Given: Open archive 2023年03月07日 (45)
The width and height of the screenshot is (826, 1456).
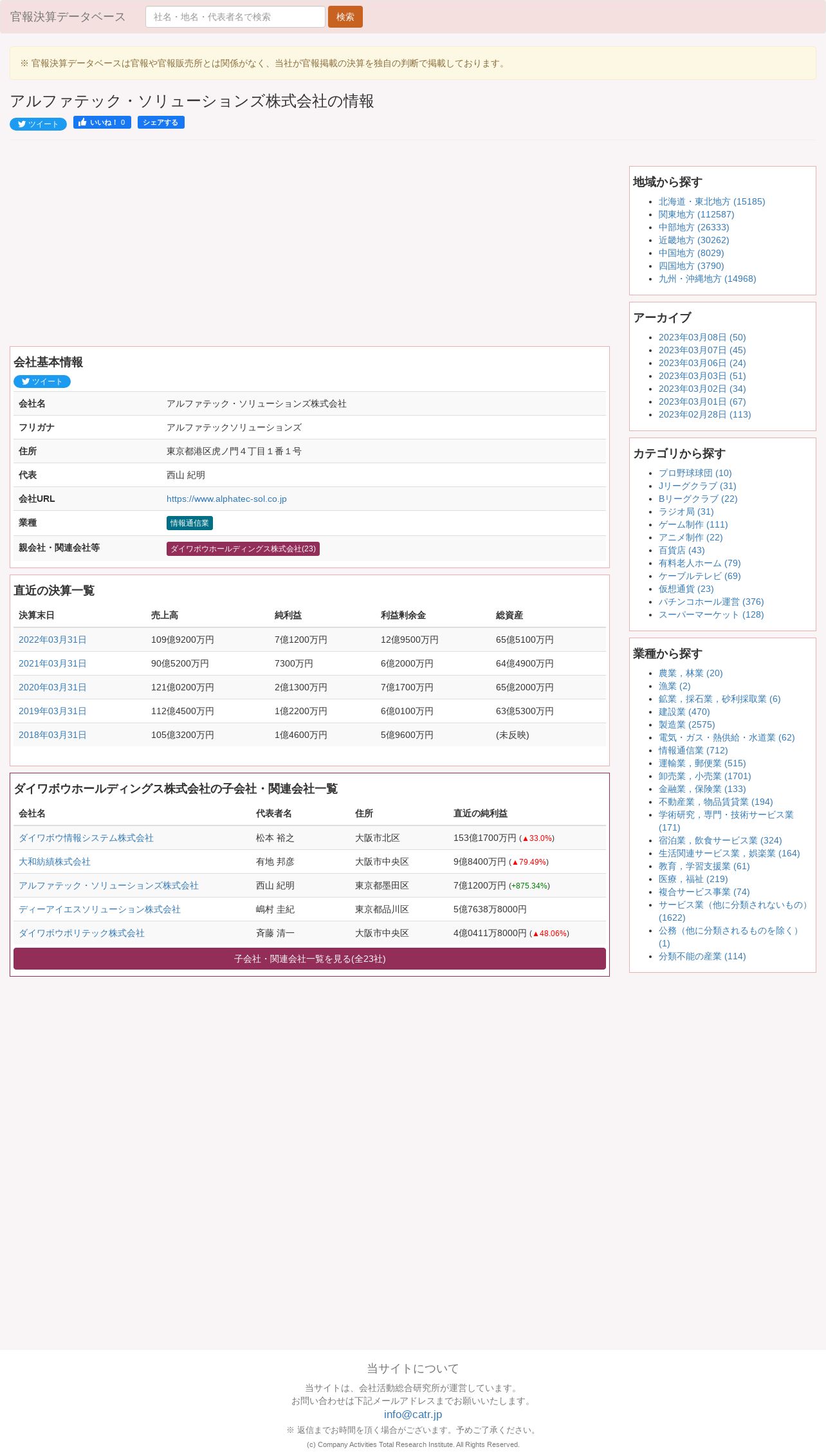Looking at the screenshot, I should (702, 350).
